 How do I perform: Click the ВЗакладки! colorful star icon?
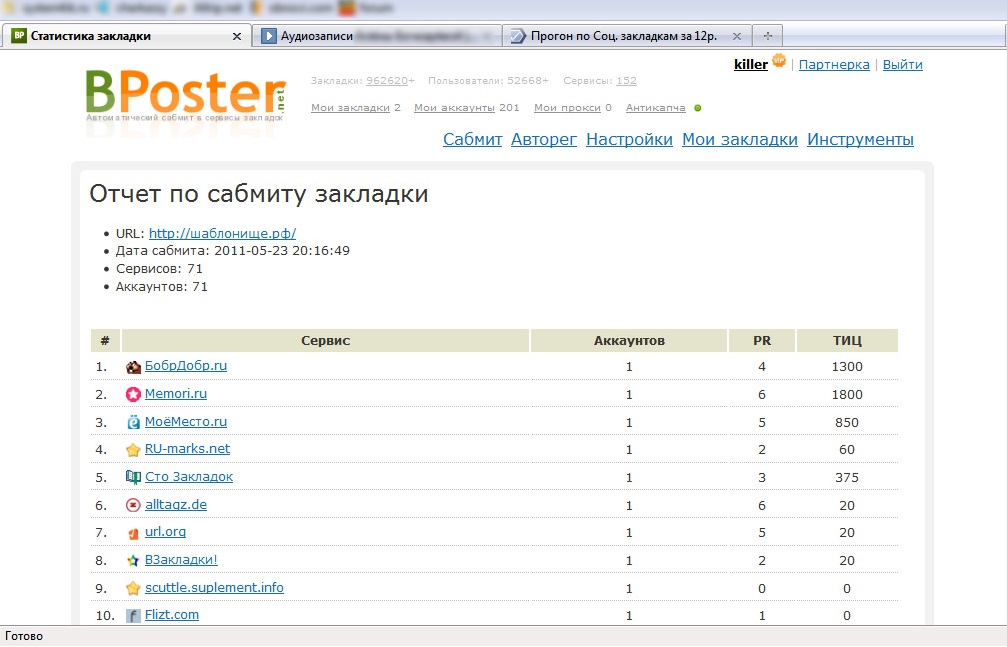(x=133, y=560)
